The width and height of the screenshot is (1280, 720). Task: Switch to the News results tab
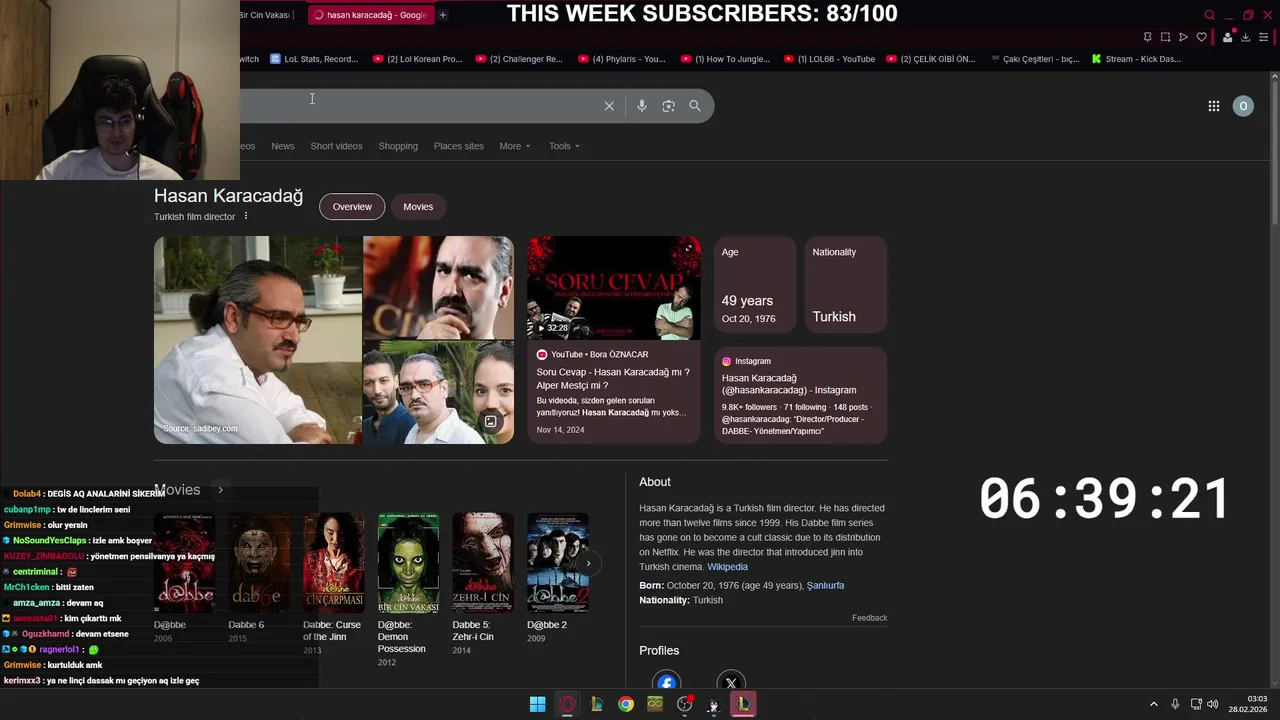(x=283, y=146)
